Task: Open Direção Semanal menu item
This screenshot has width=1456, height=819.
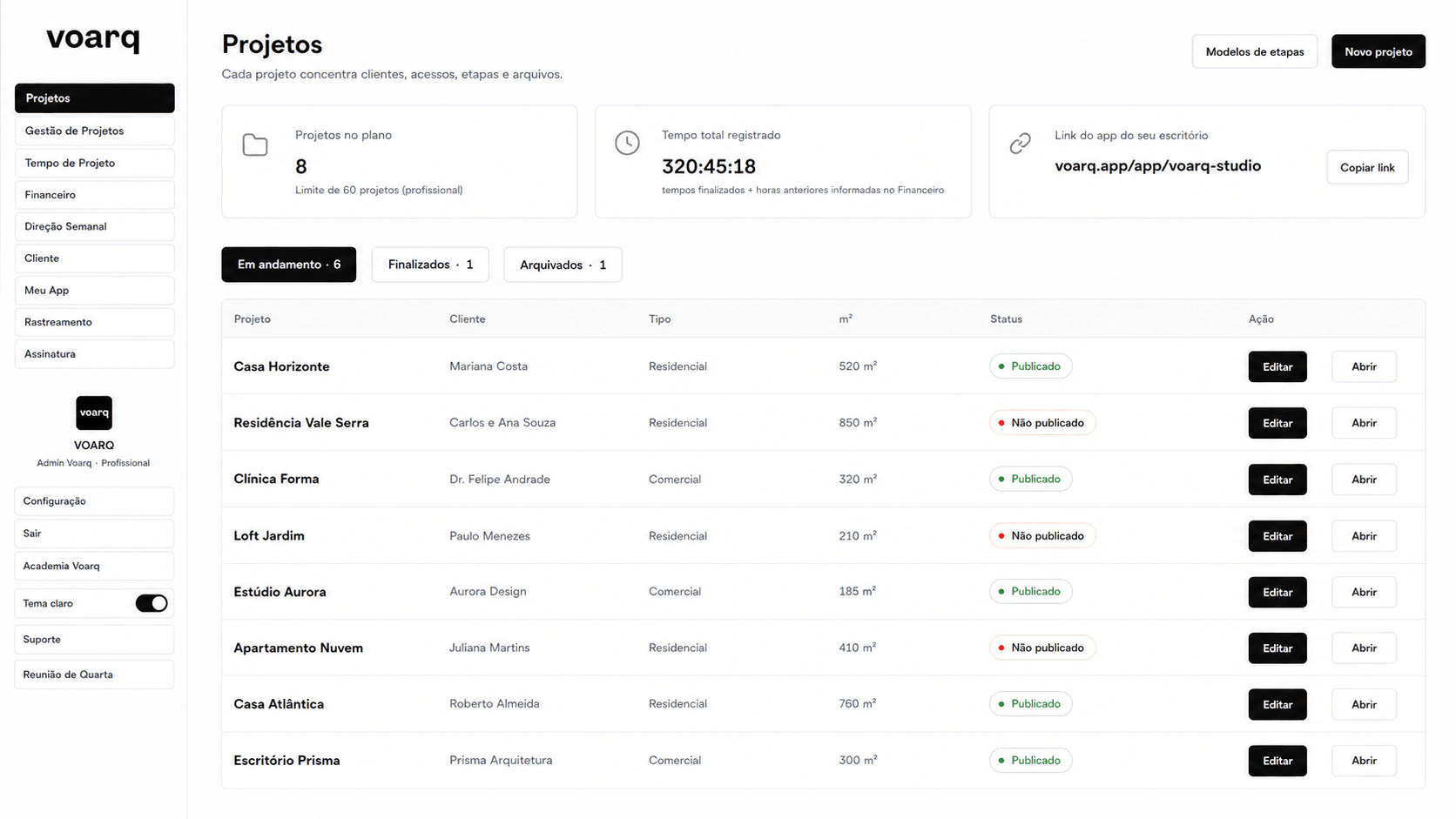Action: pyautogui.click(x=94, y=226)
